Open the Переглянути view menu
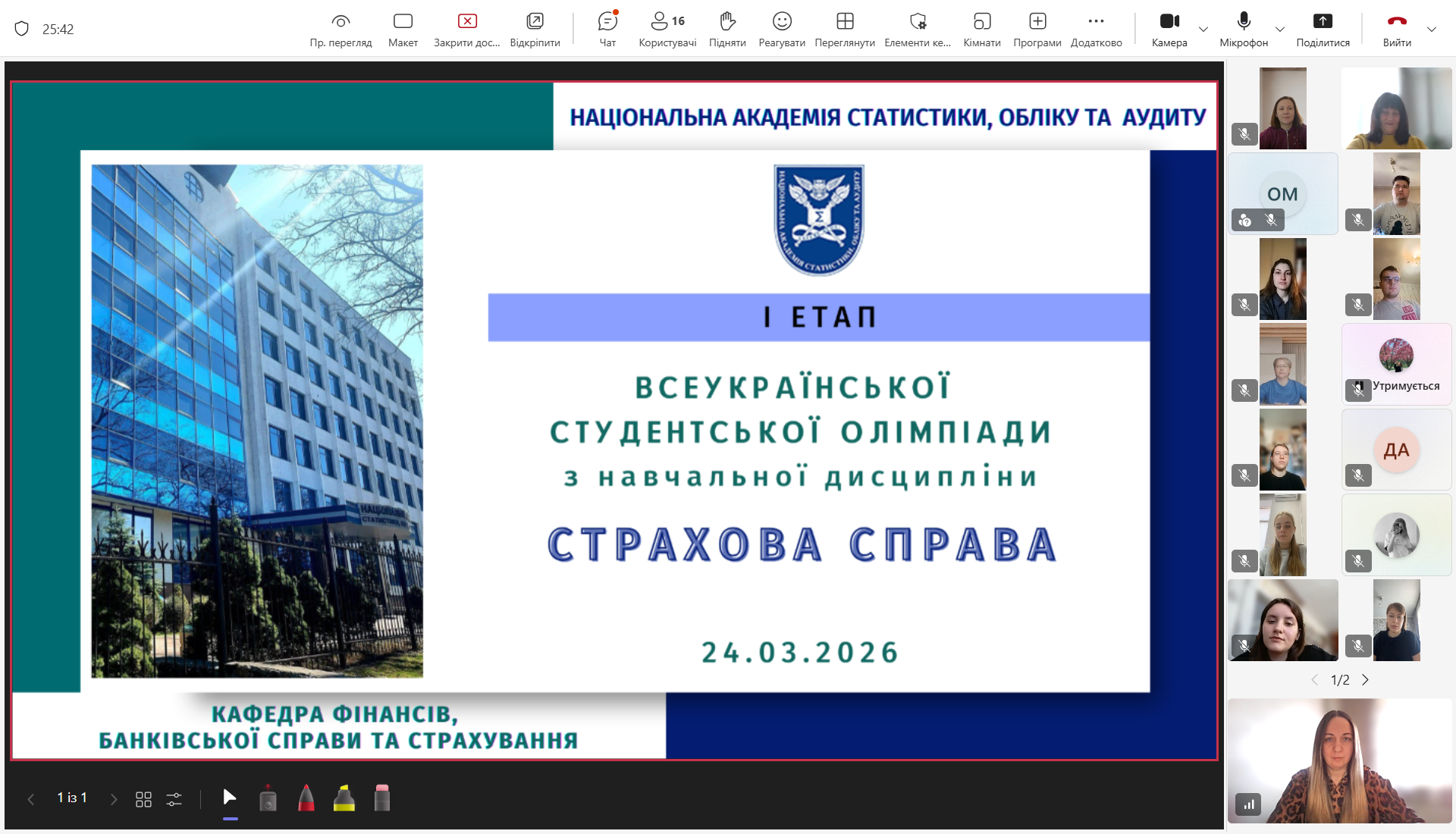 [845, 29]
